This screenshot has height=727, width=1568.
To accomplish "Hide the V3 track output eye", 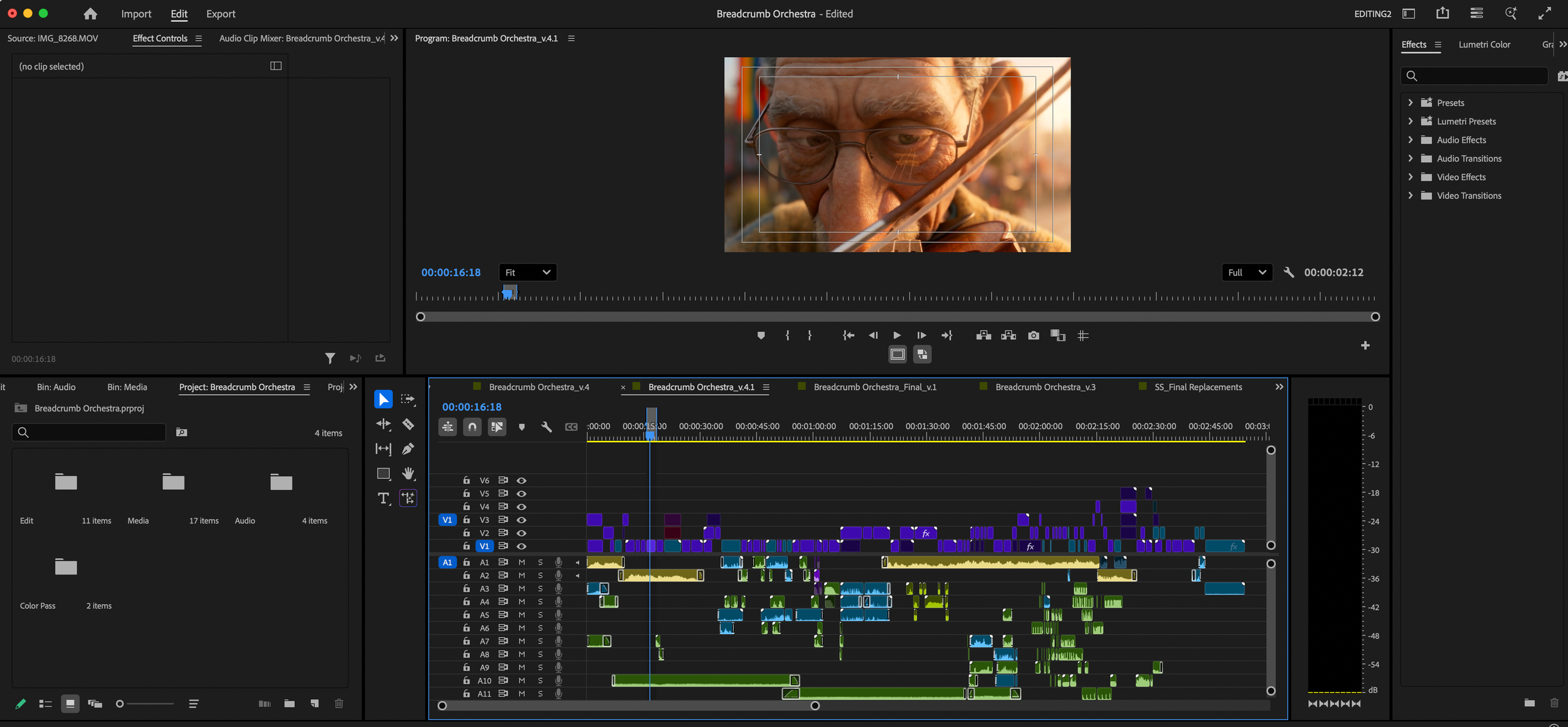I will [x=521, y=520].
